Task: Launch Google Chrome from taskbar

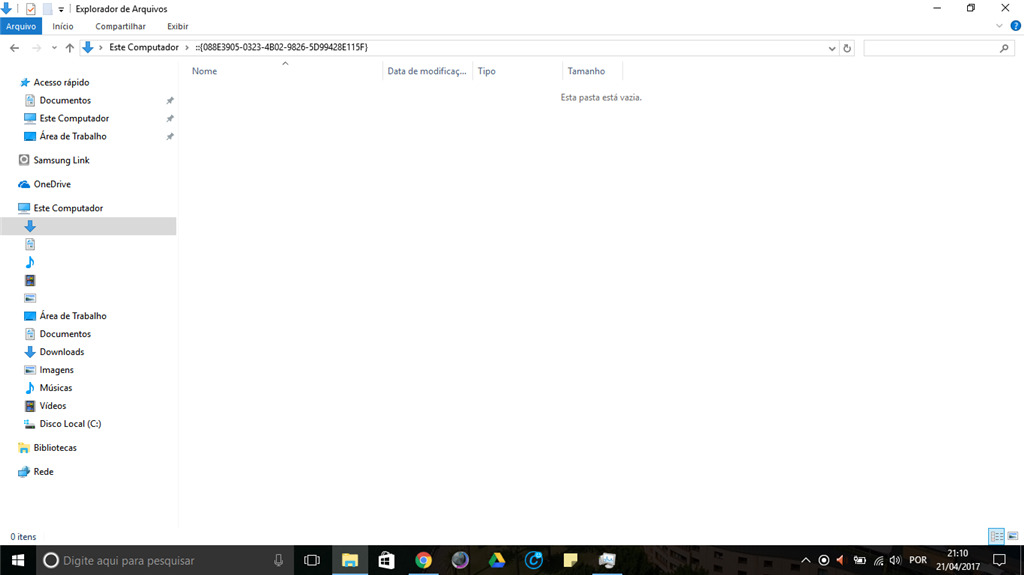Action: click(x=423, y=560)
